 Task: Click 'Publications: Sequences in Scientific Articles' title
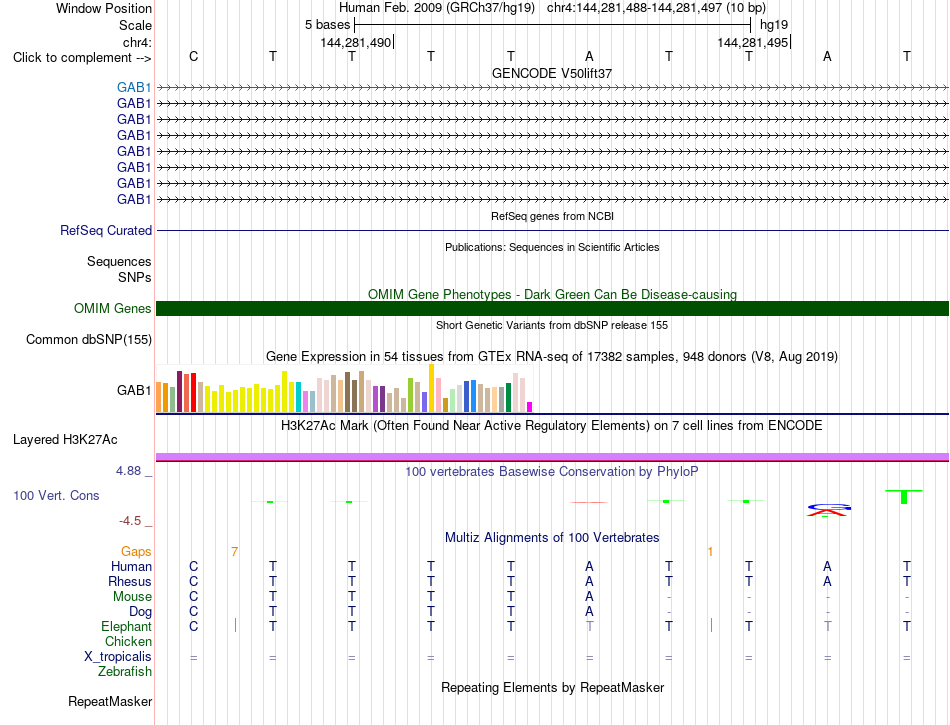pos(552,247)
